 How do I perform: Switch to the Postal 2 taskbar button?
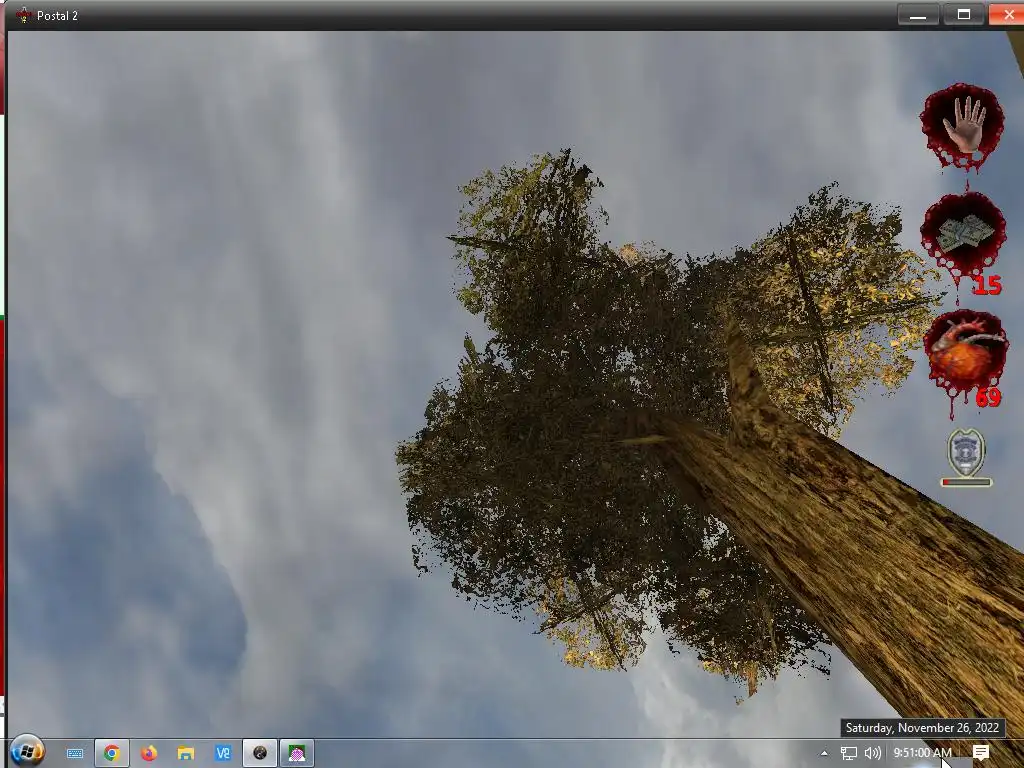pyautogui.click(x=297, y=753)
